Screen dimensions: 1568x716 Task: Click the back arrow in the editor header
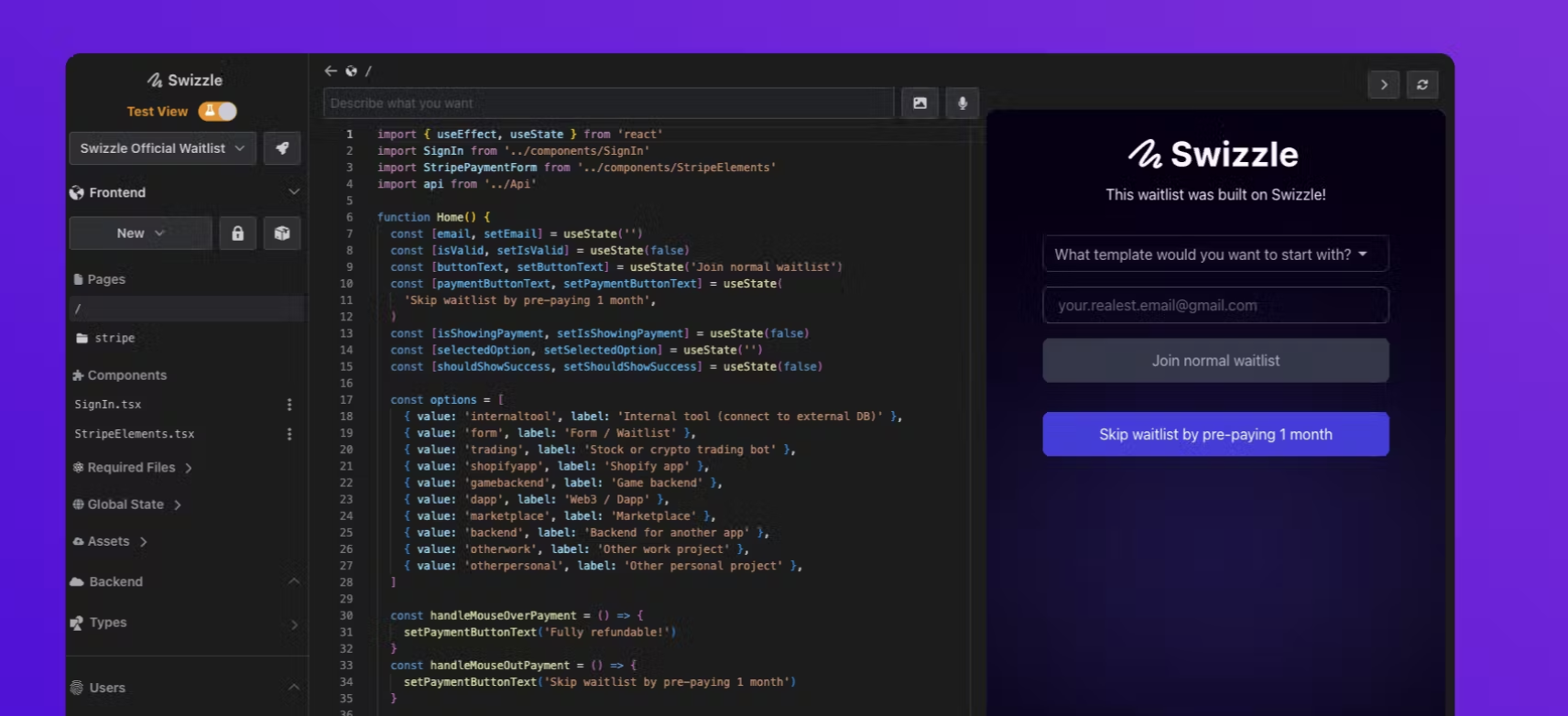tap(331, 71)
